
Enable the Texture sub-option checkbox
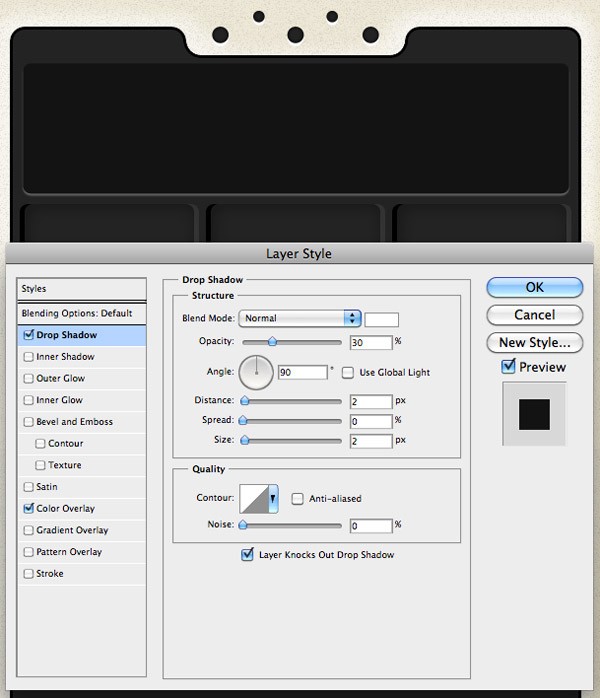pos(40,465)
